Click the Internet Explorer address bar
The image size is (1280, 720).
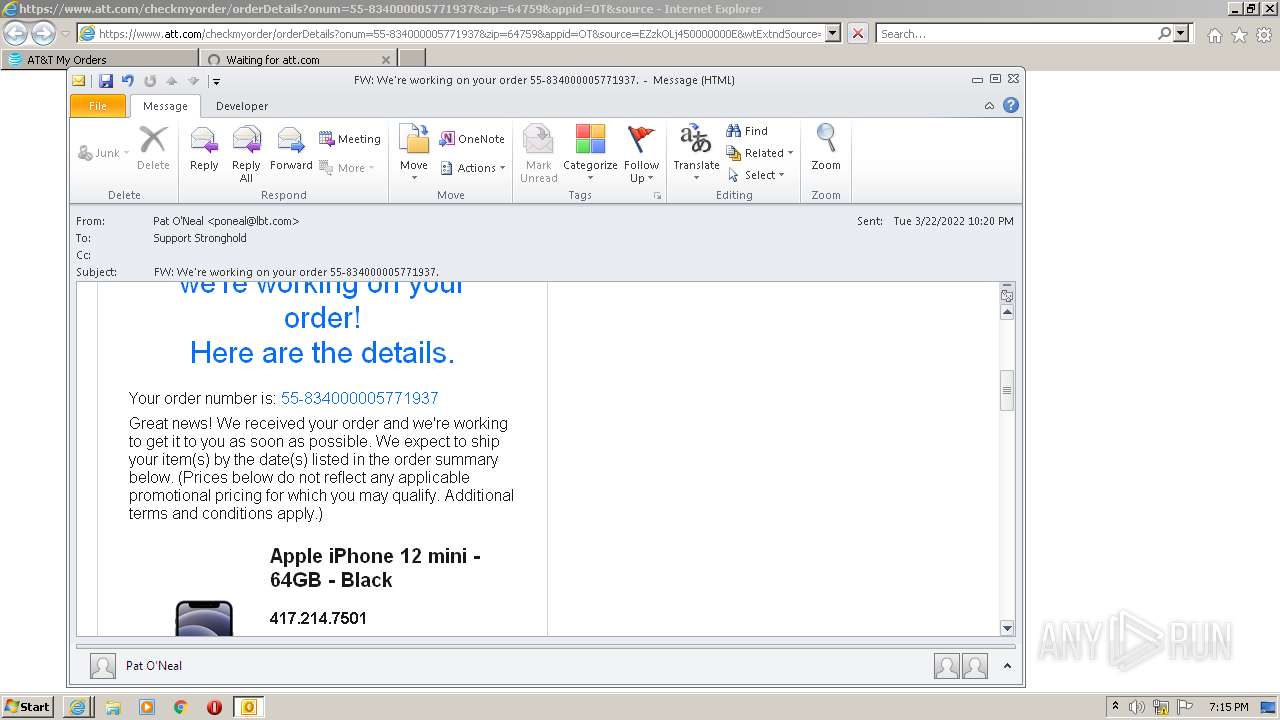click(x=460, y=34)
